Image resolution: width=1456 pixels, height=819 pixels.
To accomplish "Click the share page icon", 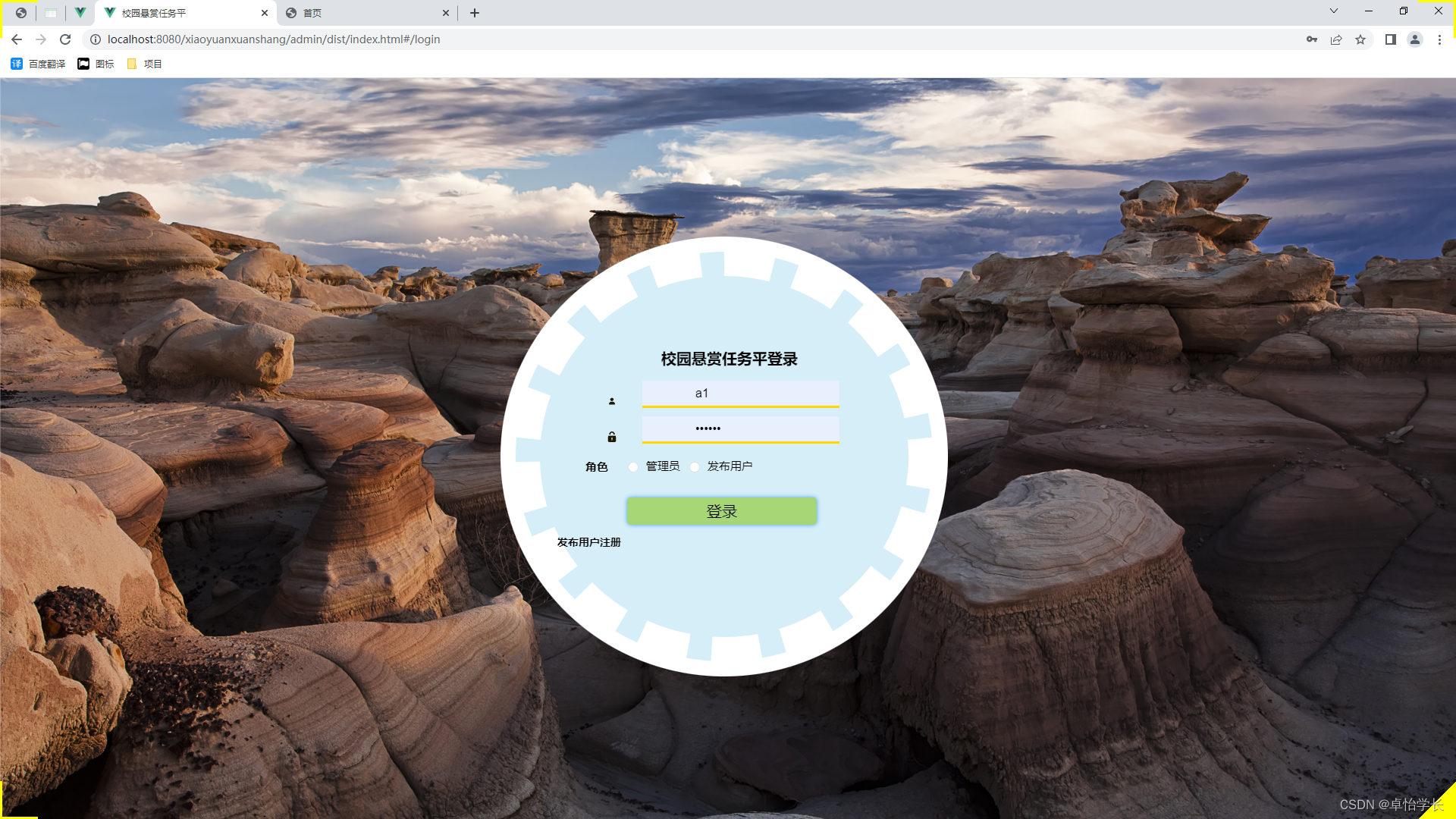I will pyautogui.click(x=1336, y=39).
